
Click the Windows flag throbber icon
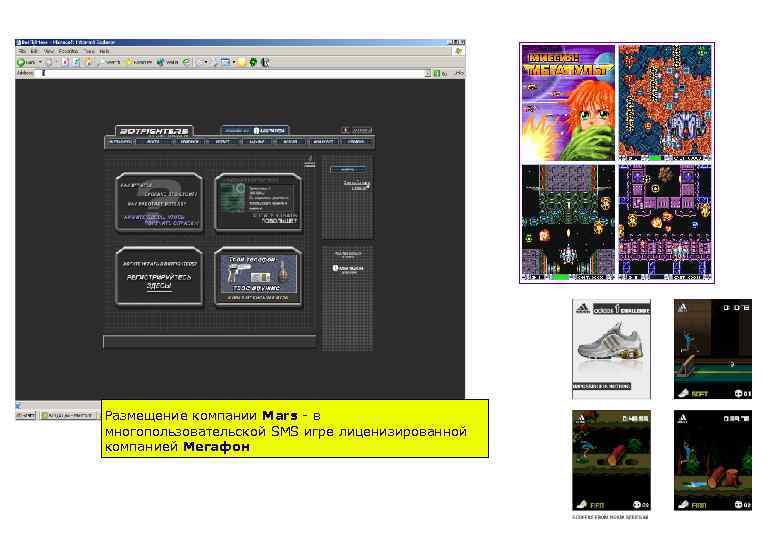pyautogui.click(x=459, y=51)
